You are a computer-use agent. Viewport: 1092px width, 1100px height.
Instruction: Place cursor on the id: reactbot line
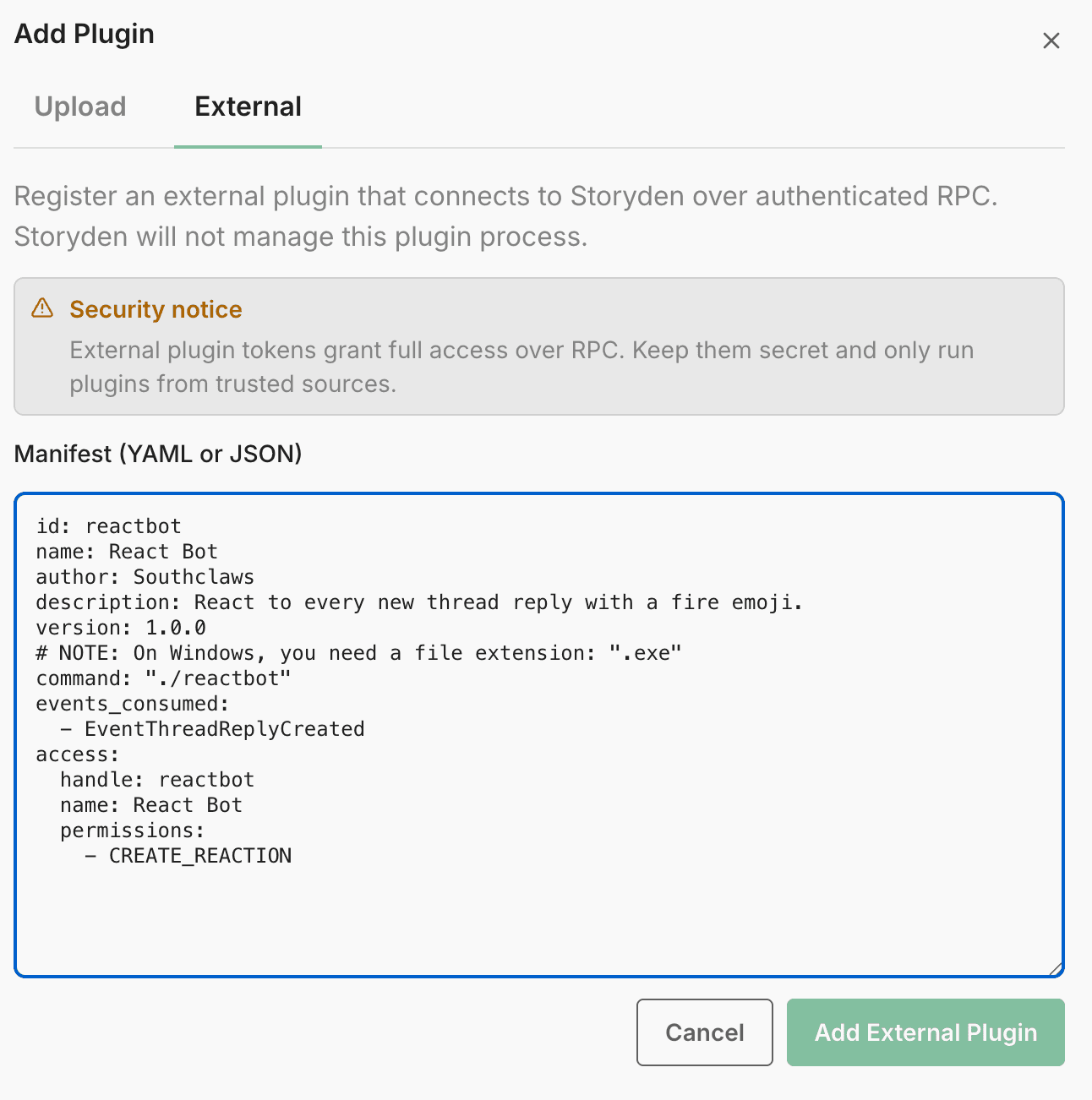(108, 526)
